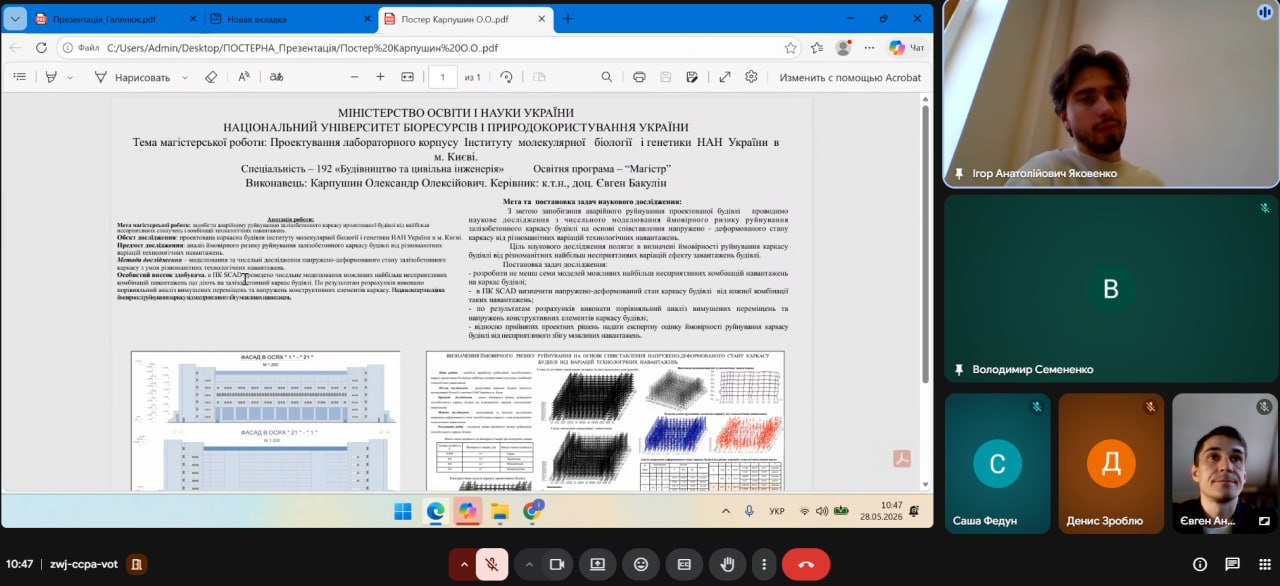The height and width of the screenshot is (586, 1280).
Task: Click the Acrobat floating icon on page
Action: coord(902,458)
